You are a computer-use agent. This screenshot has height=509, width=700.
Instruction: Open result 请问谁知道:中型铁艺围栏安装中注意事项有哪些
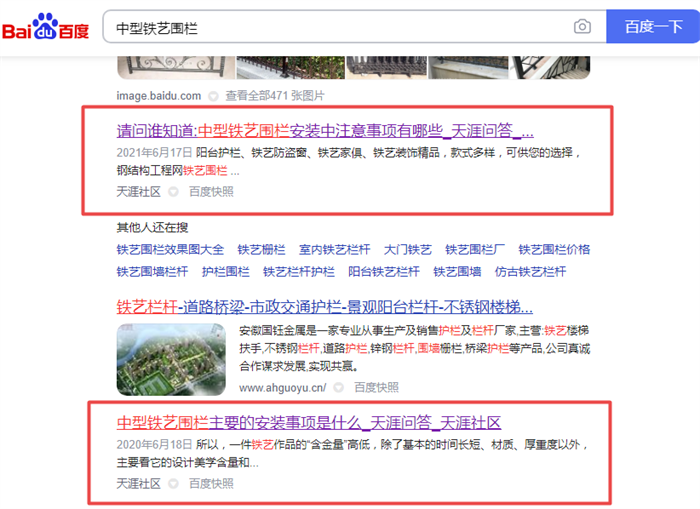(325, 131)
